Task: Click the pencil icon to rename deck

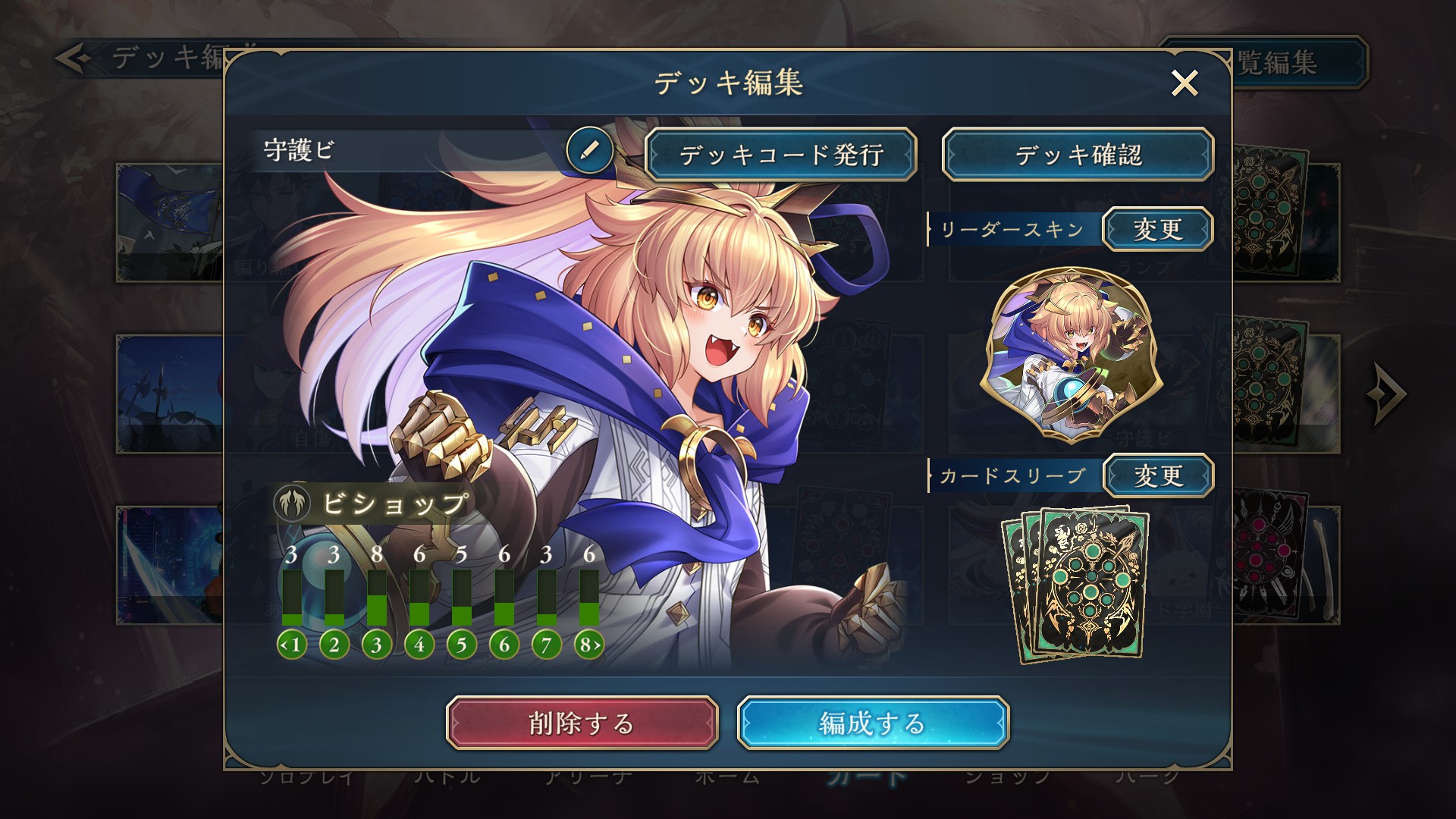Action: tap(589, 150)
